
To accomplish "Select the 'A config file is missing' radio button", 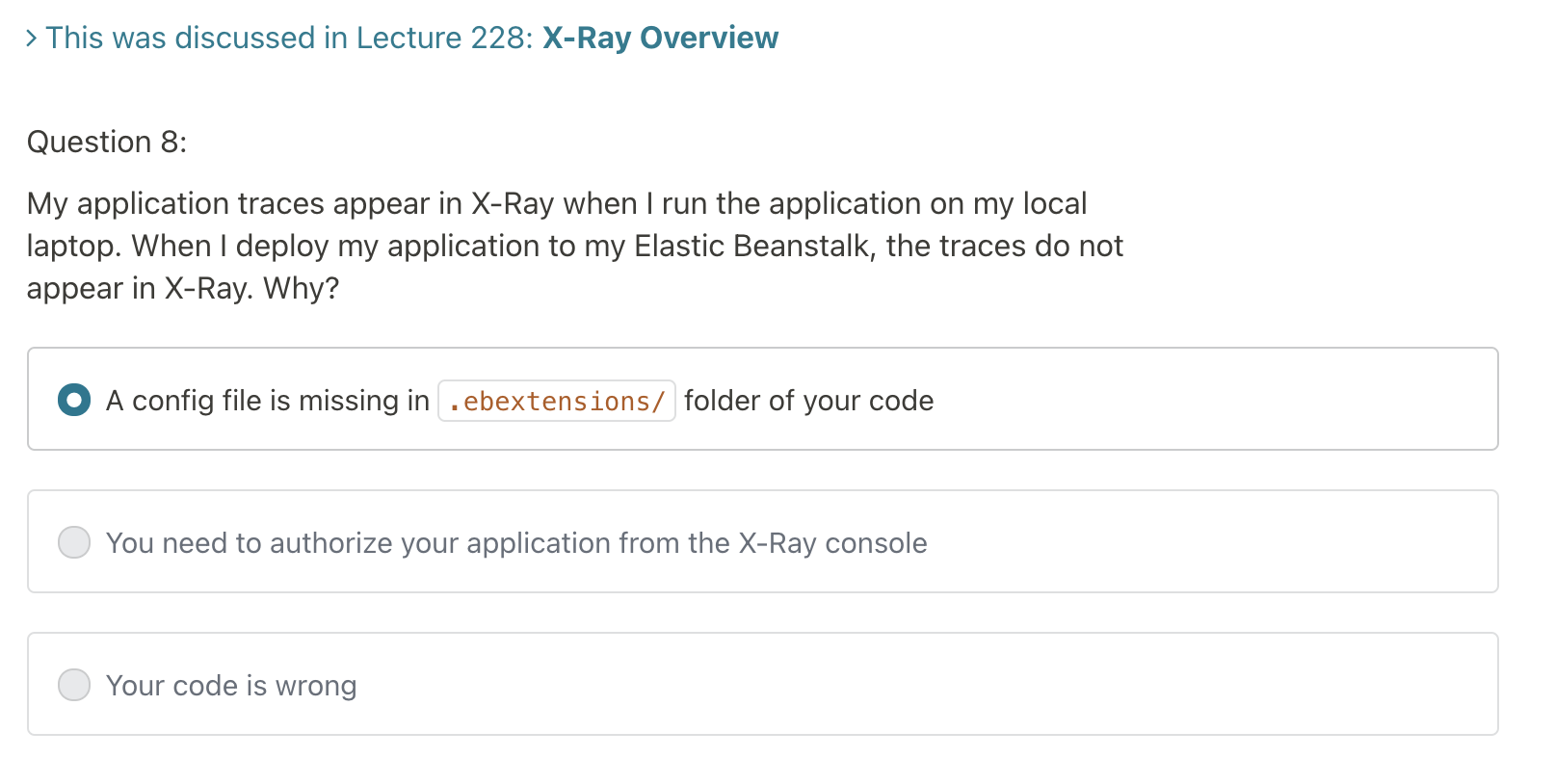I will 74,400.
